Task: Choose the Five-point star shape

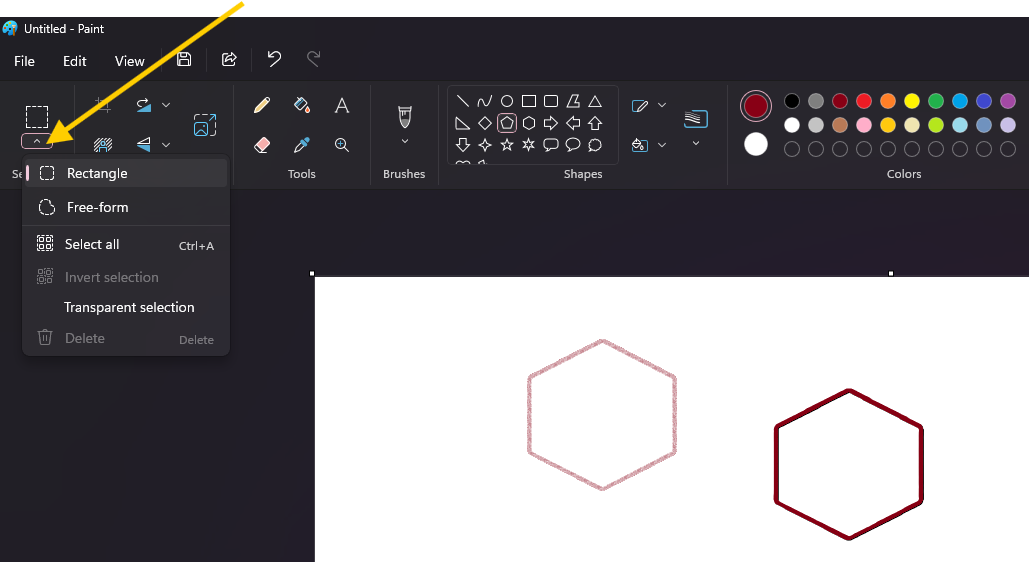Action: 507,144
